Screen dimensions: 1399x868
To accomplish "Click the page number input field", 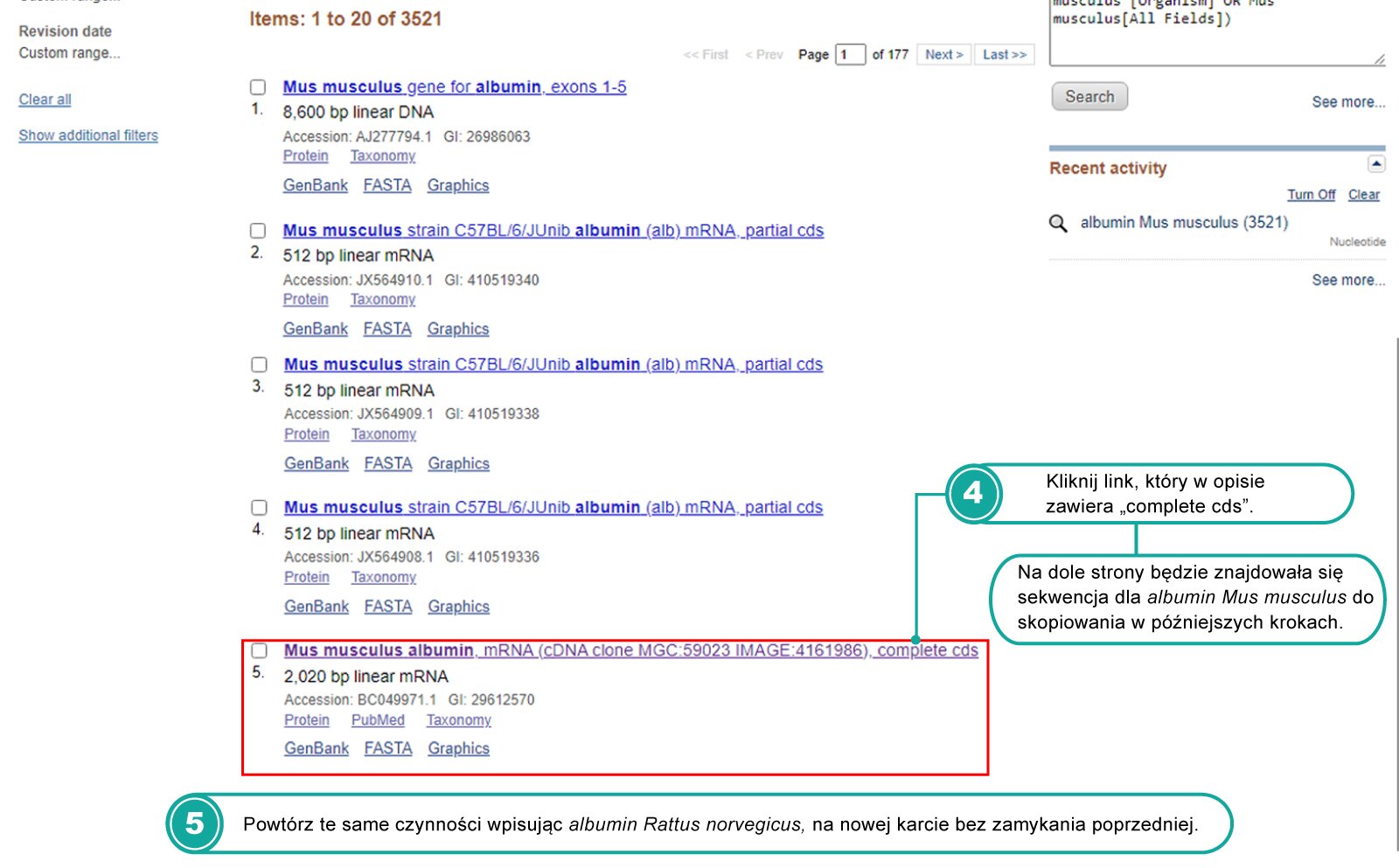I will [849, 54].
